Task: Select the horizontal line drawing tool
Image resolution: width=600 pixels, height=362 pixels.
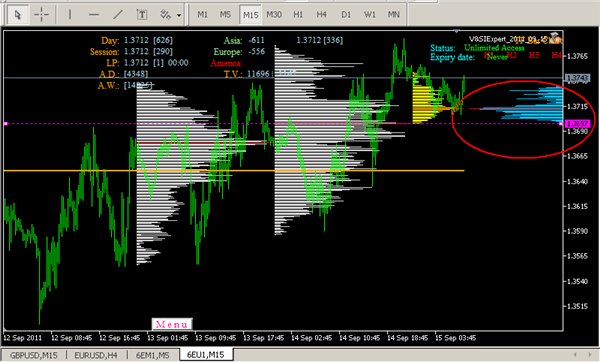Action: (x=94, y=15)
